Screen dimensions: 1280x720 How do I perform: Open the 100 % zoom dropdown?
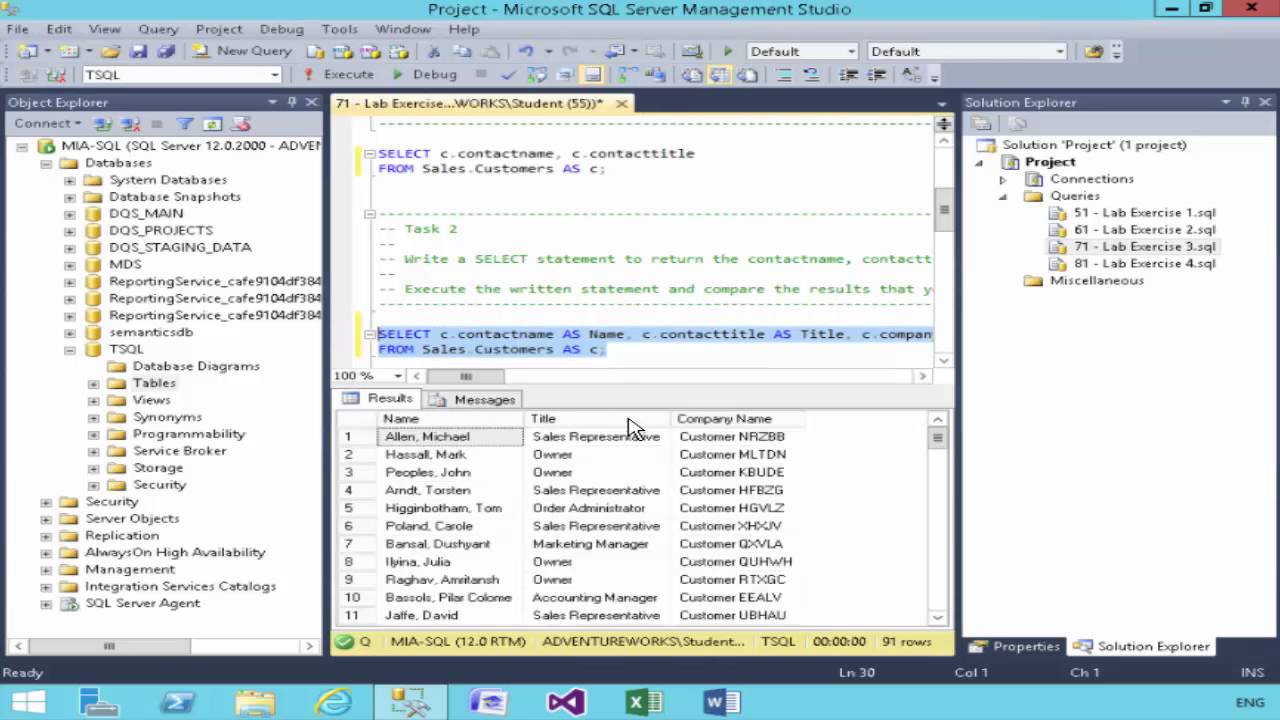398,376
